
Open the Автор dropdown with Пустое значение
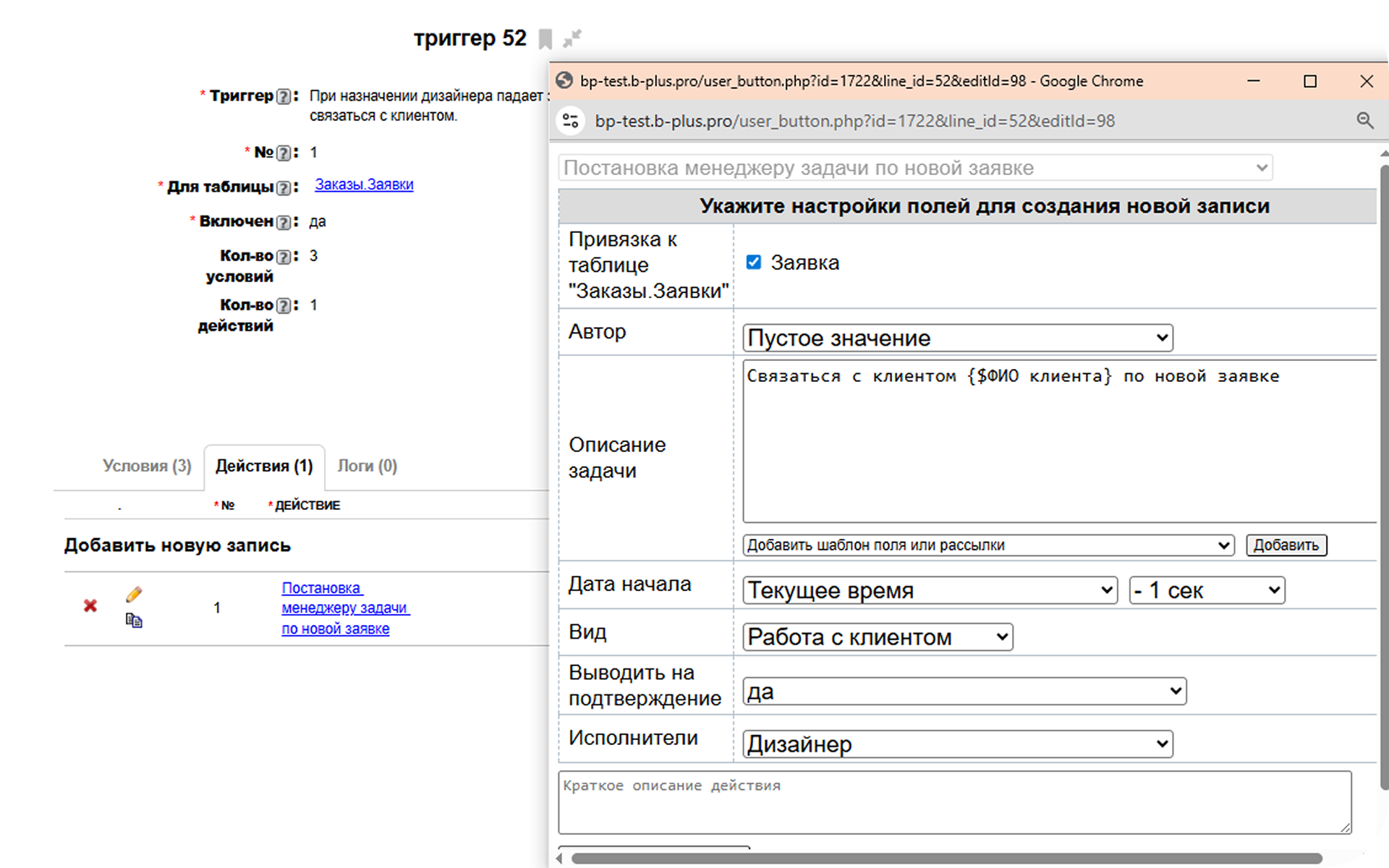957,338
